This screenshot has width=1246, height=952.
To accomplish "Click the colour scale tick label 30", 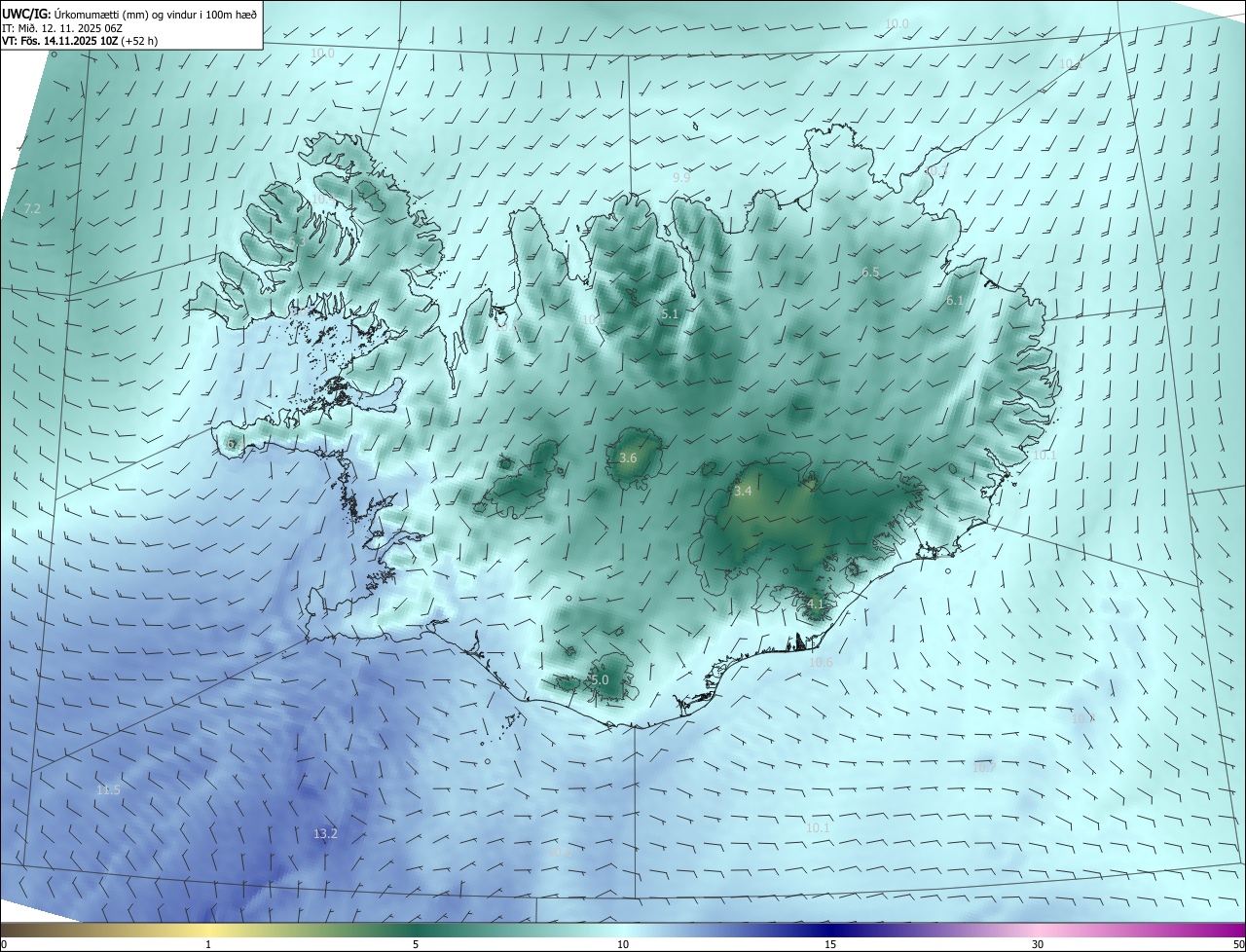I will point(1038,944).
